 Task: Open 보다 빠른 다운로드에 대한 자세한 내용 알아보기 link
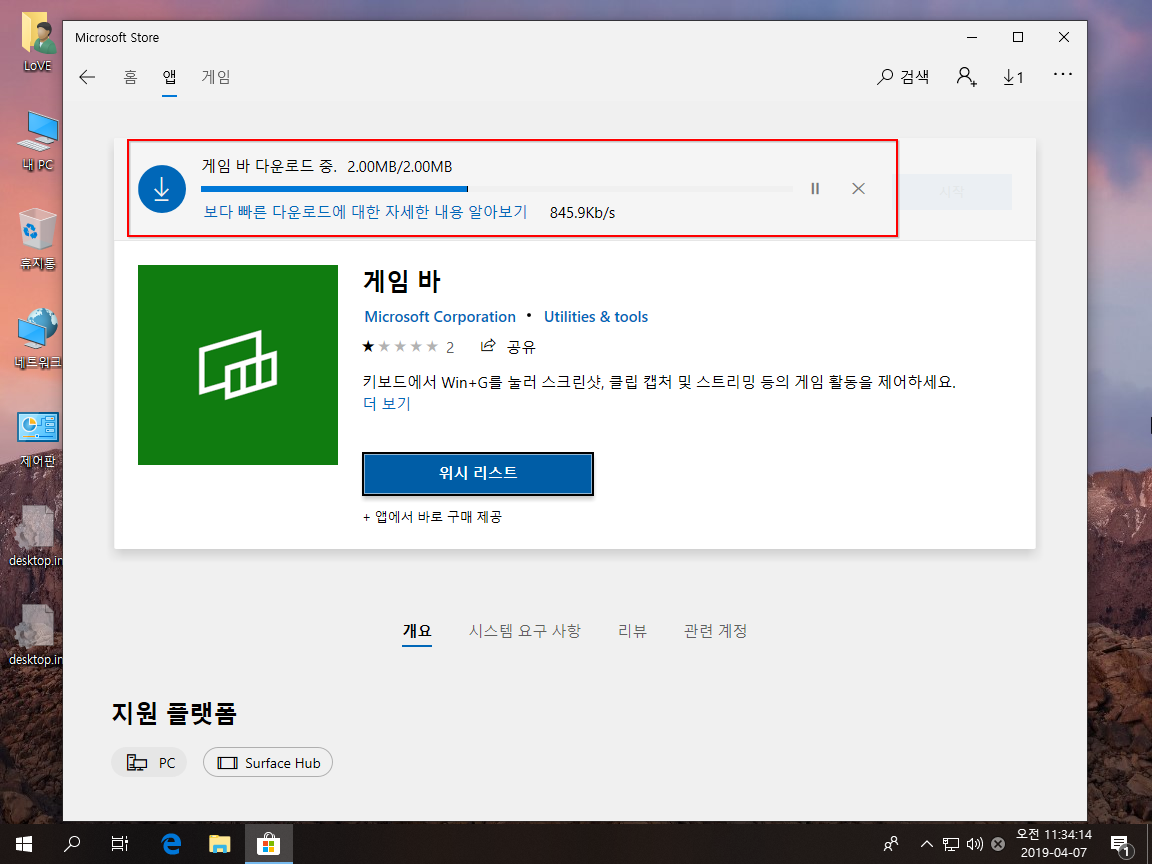(x=365, y=212)
